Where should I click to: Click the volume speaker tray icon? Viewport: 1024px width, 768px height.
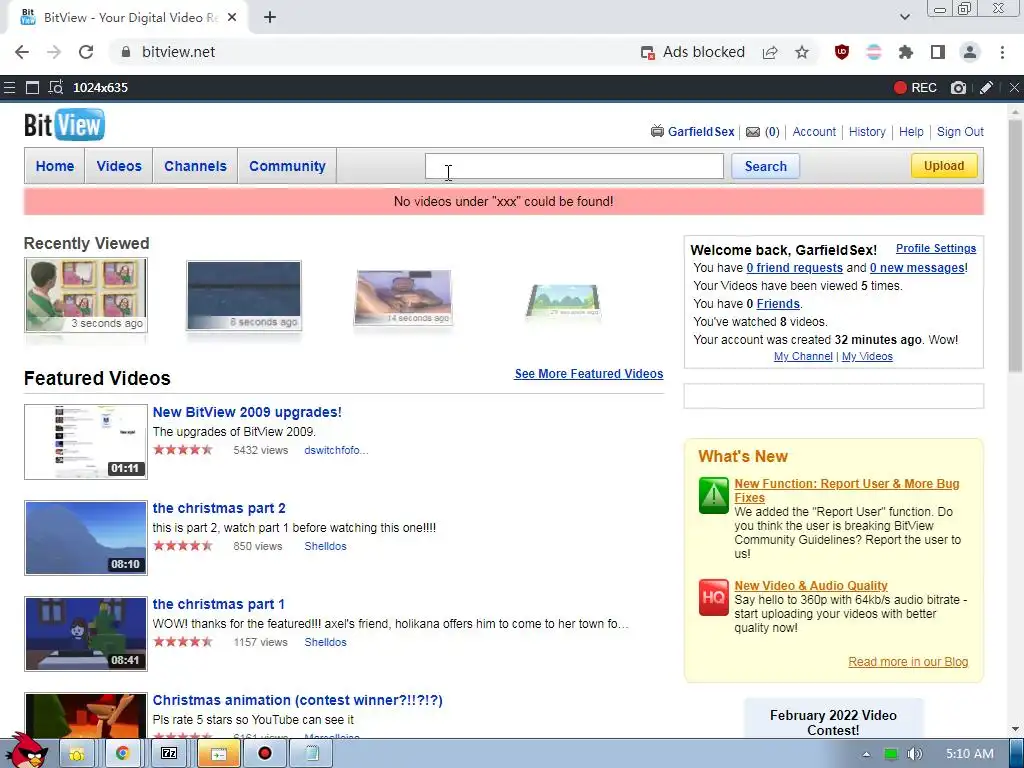click(915, 754)
